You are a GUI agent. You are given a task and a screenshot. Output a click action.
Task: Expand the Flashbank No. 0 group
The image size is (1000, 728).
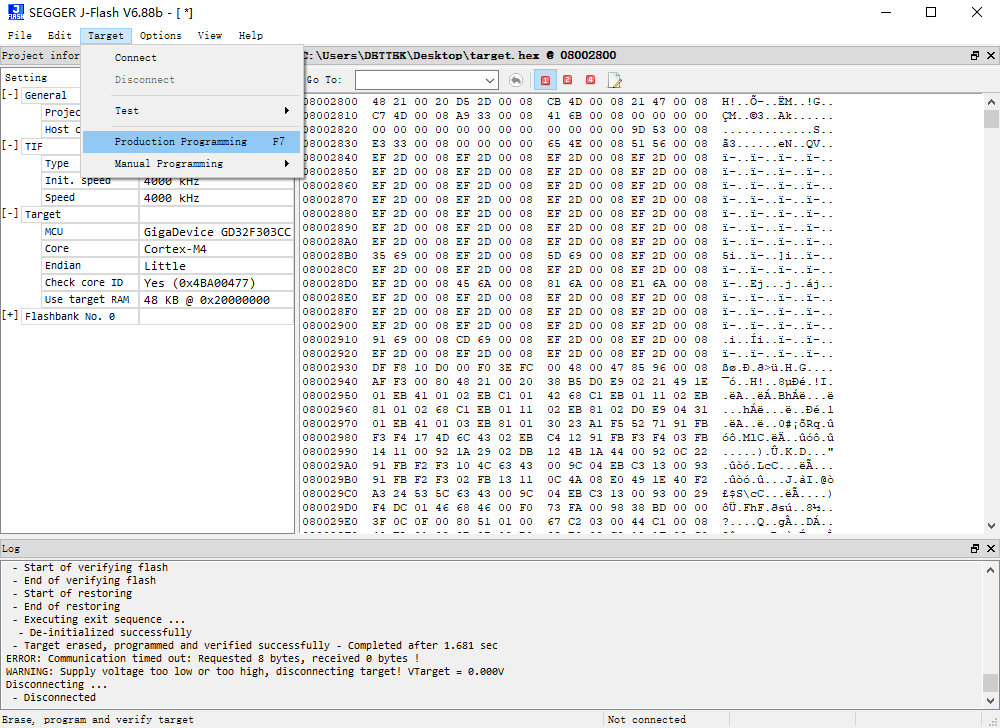click(x=10, y=316)
